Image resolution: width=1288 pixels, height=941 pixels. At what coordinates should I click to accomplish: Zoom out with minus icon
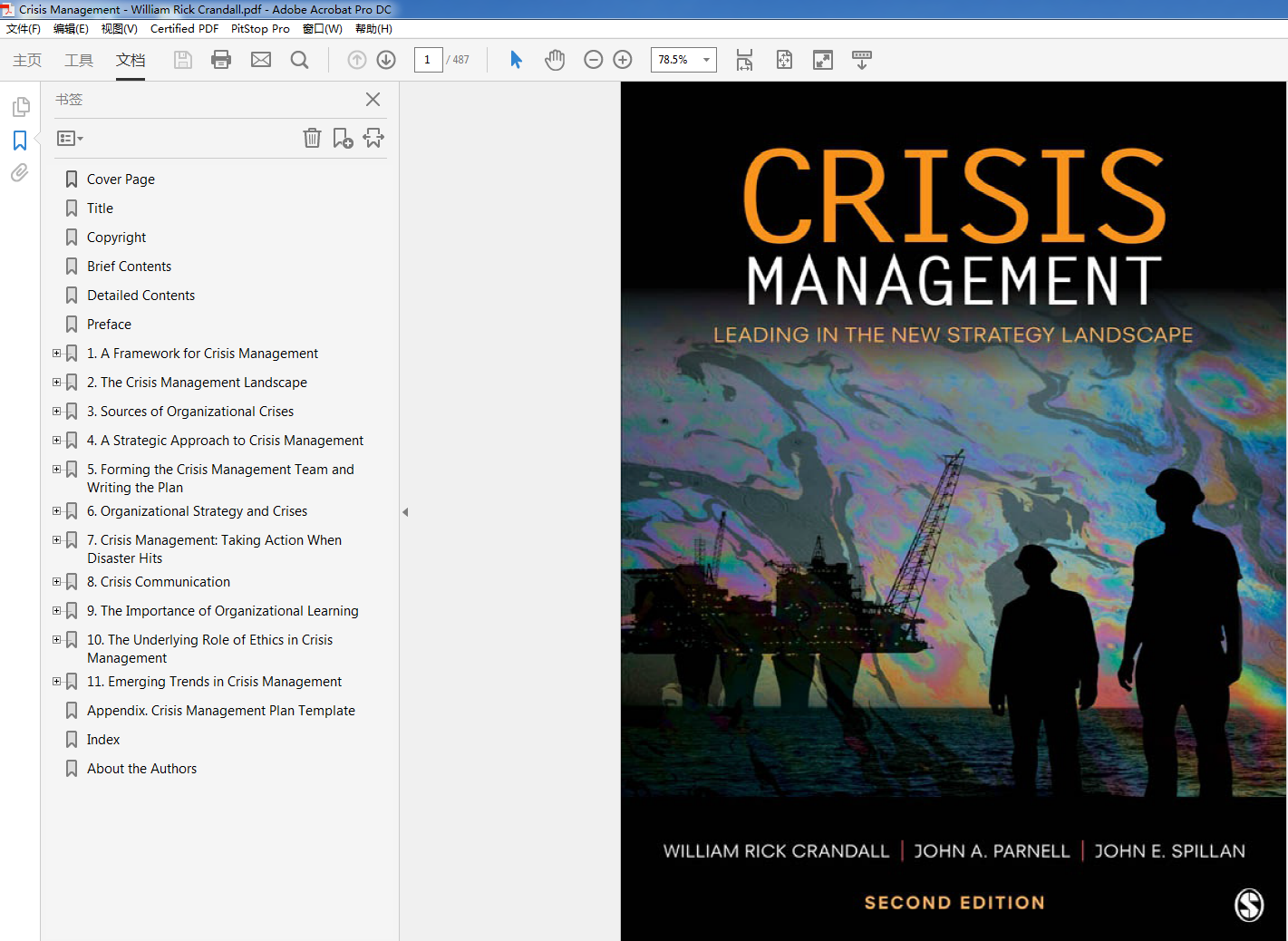[594, 60]
